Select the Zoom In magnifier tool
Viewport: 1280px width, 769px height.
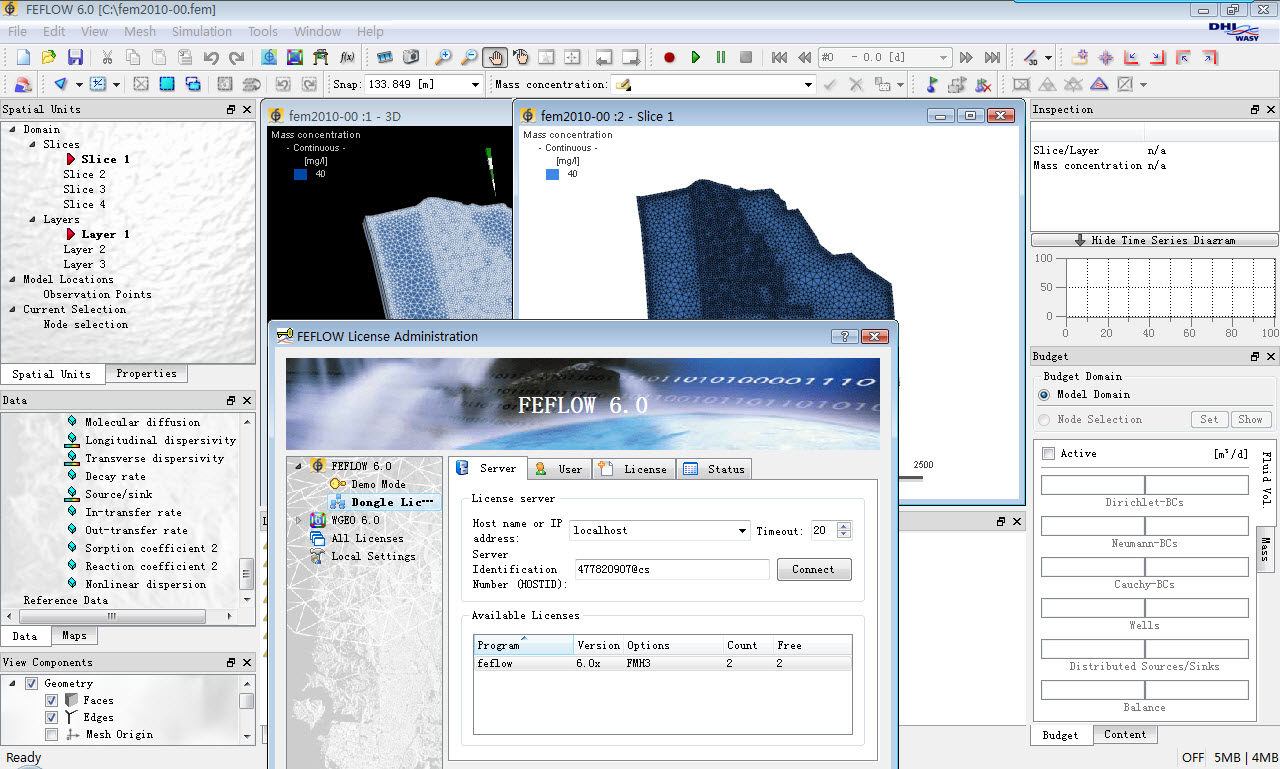(x=443, y=58)
